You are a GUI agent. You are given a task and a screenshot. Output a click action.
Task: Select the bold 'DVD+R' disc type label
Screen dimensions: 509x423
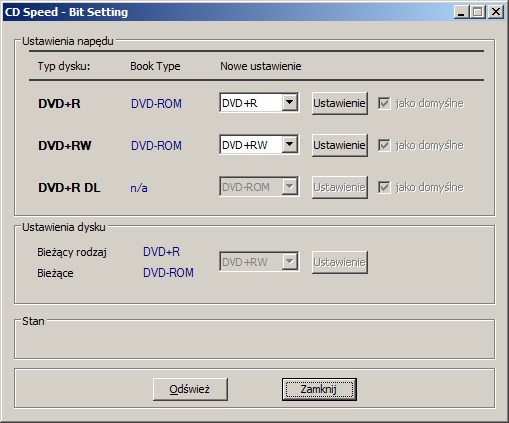(59, 104)
